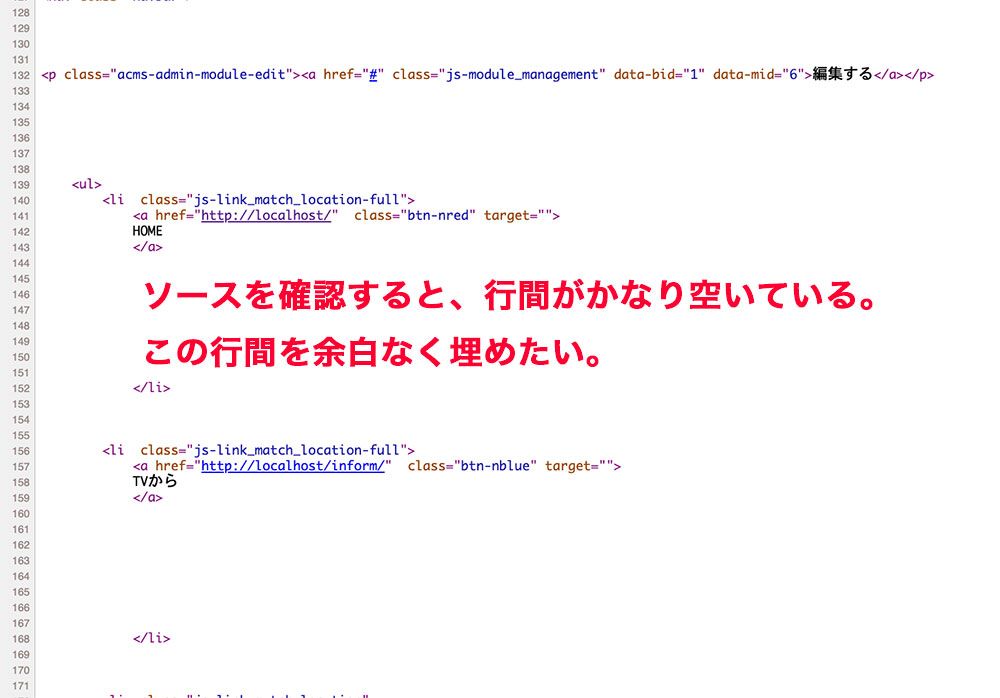Click line number 132 in the gutter

pos(20,75)
